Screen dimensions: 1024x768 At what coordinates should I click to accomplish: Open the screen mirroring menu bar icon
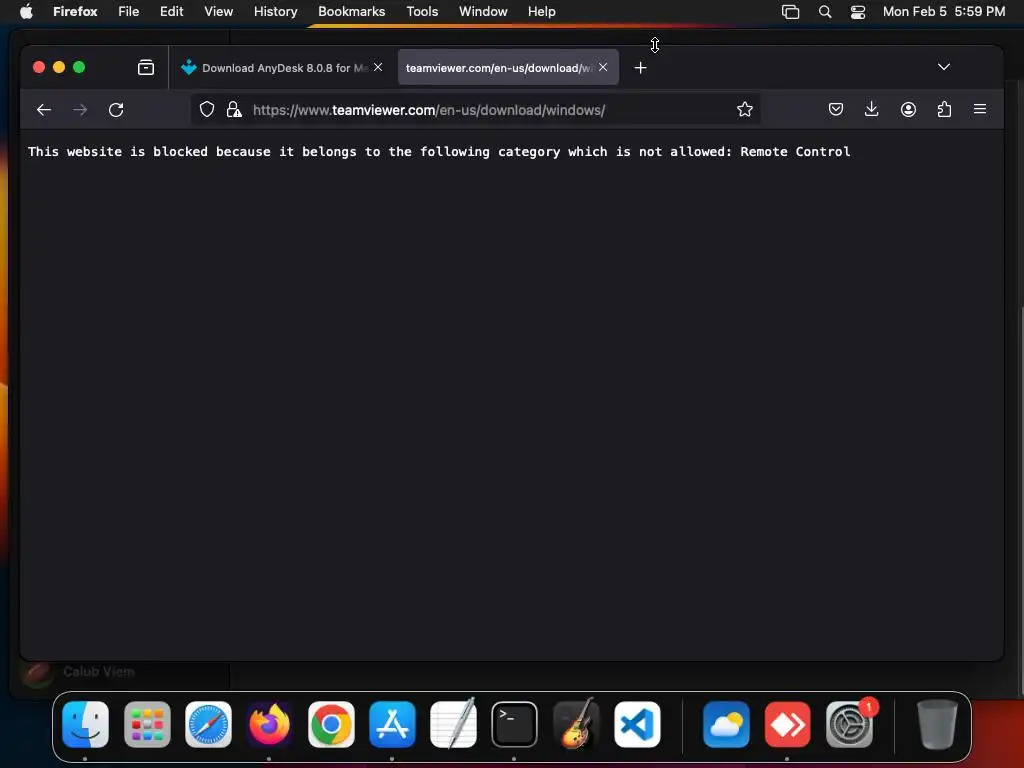pyautogui.click(x=790, y=12)
